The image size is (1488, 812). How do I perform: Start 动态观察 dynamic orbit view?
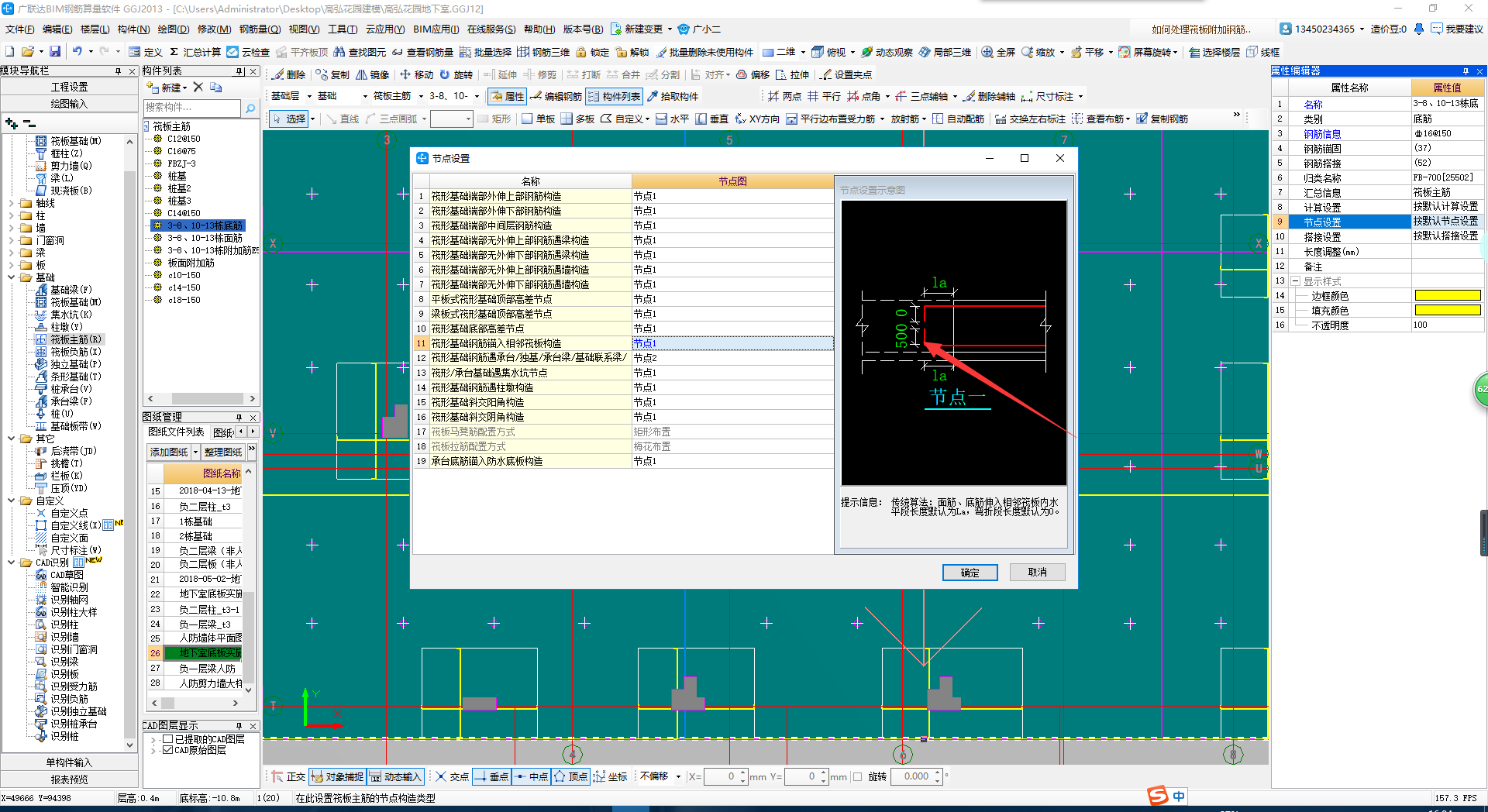(887, 52)
